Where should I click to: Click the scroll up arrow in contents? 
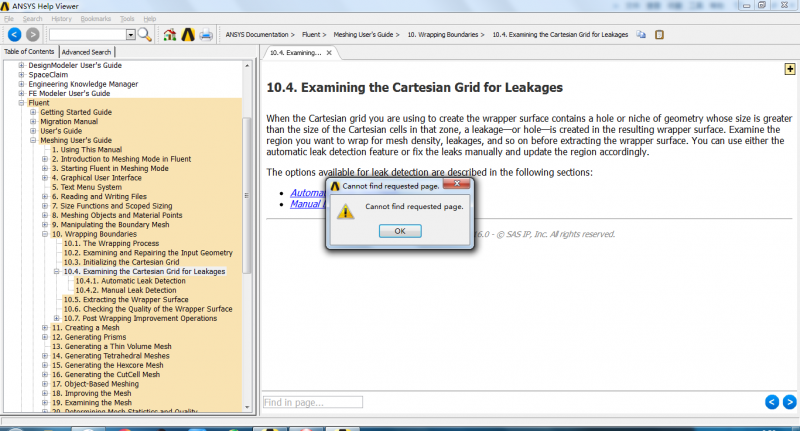[x=247, y=65]
